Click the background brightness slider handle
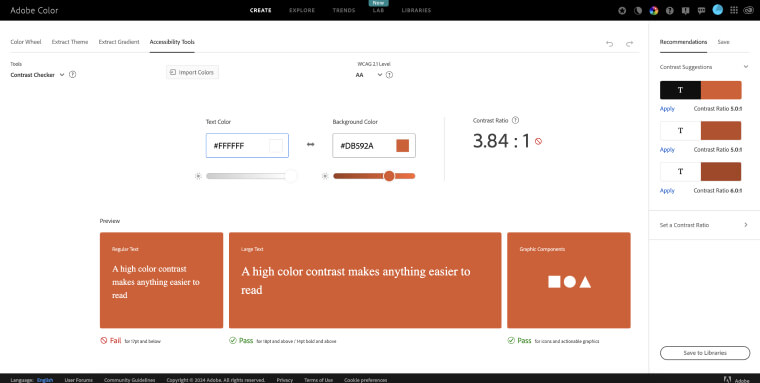Viewport: 760px width, 383px height. 389,176
